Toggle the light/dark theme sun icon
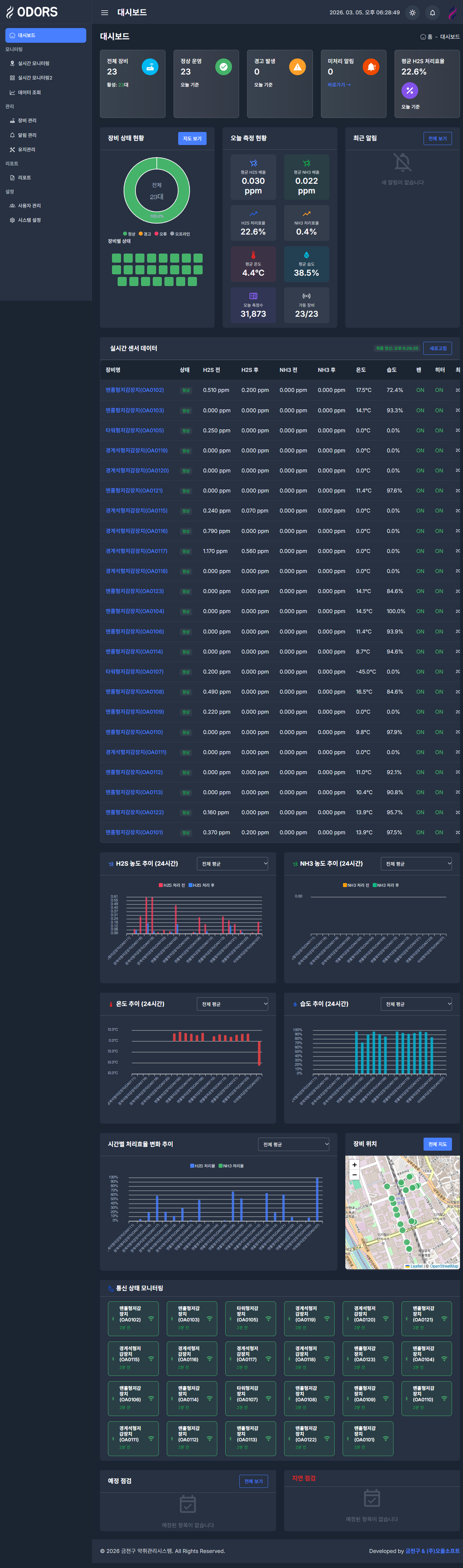The height and width of the screenshot is (1568, 463). [413, 13]
